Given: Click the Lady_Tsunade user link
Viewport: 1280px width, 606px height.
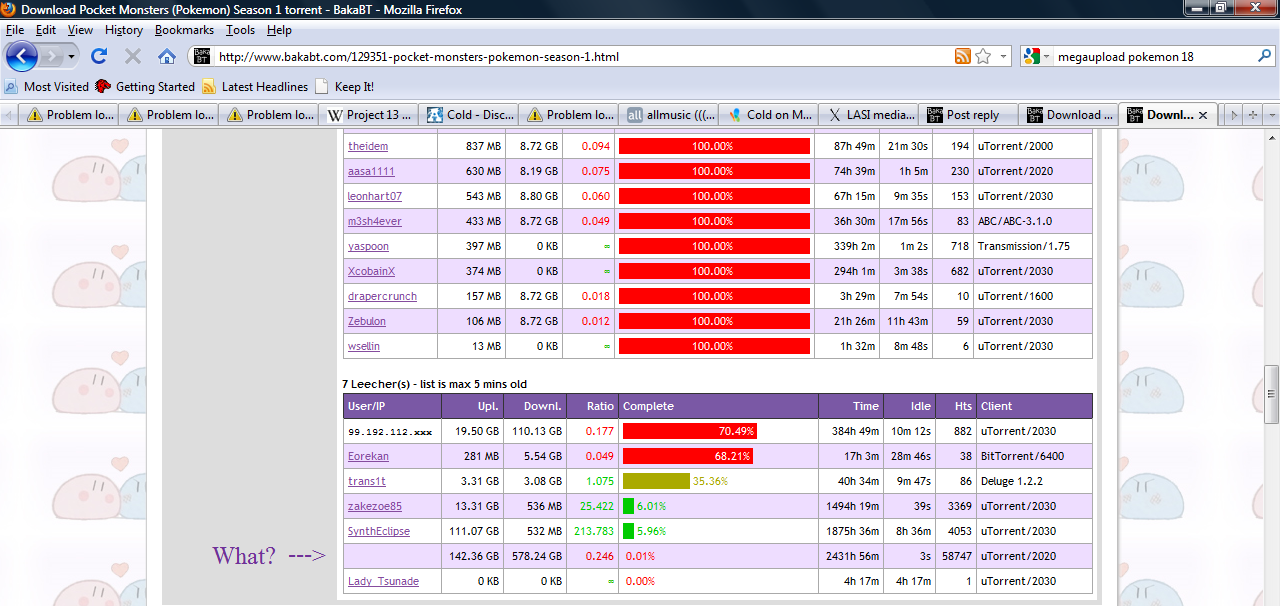Looking at the screenshot, I should [383, 581].
